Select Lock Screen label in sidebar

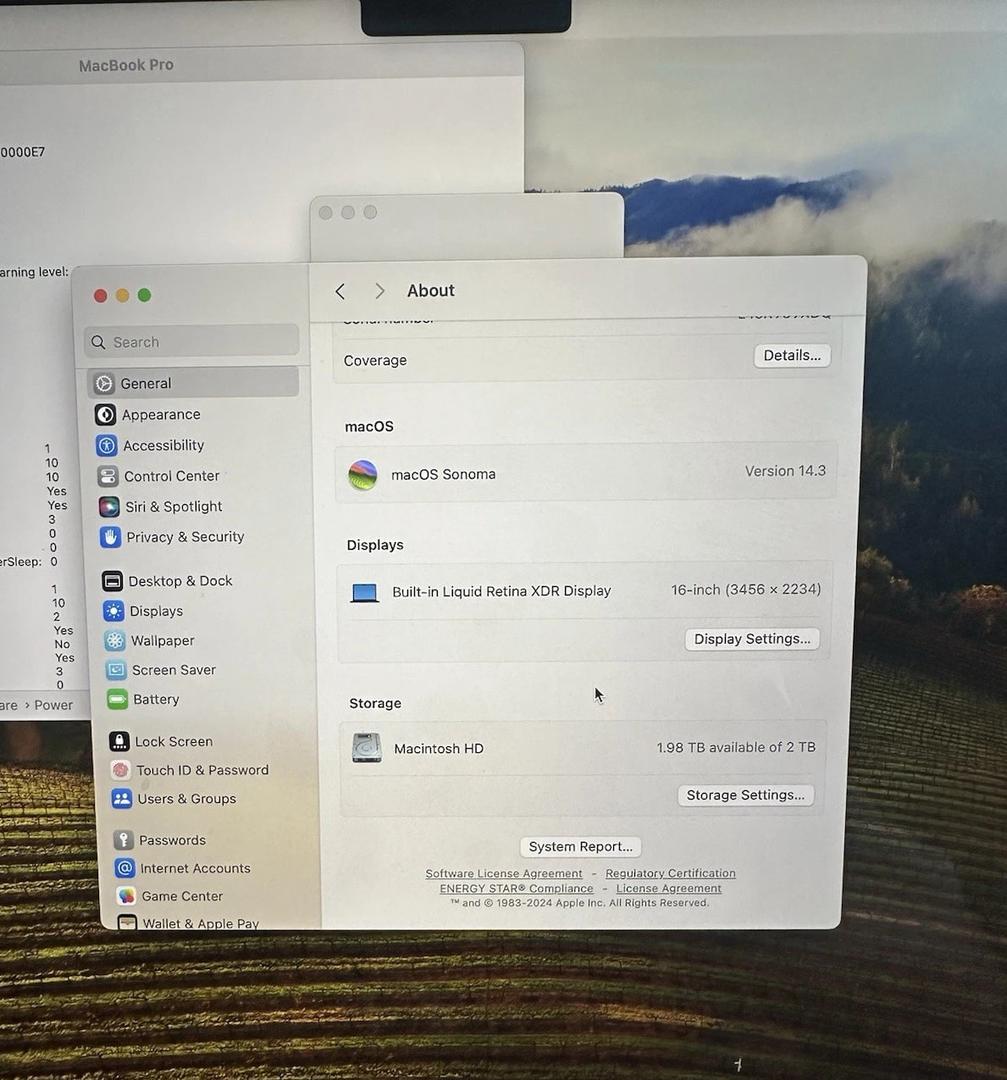(x=174, y=741)
